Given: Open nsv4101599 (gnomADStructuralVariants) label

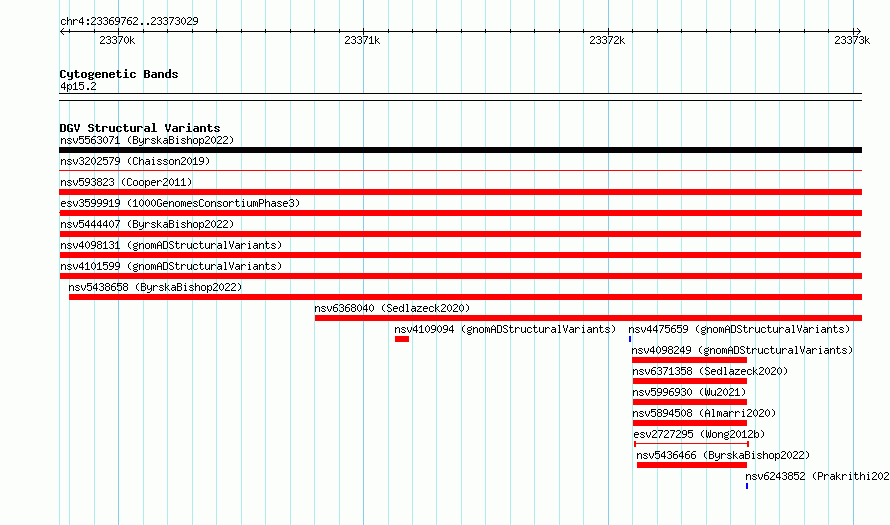Looking at the screenshot, I should click(171, 266).
